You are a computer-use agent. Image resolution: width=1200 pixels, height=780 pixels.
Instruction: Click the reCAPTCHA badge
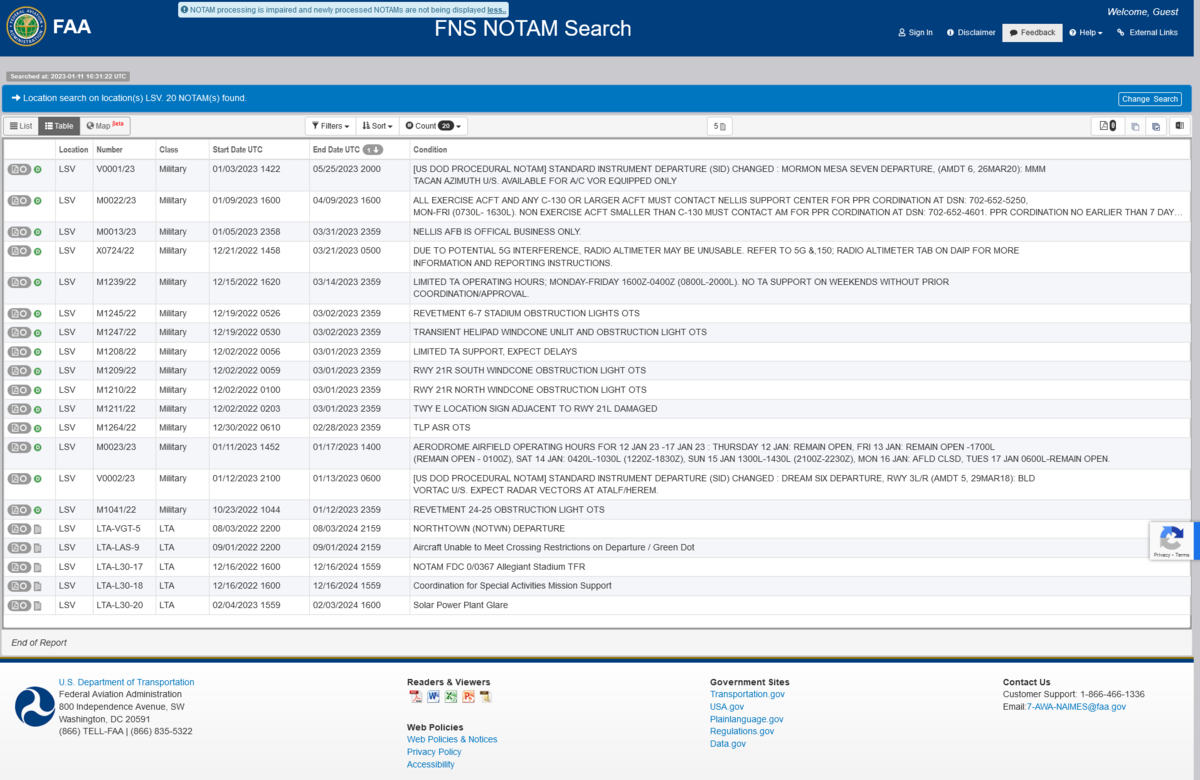[x=1171, y=540]
